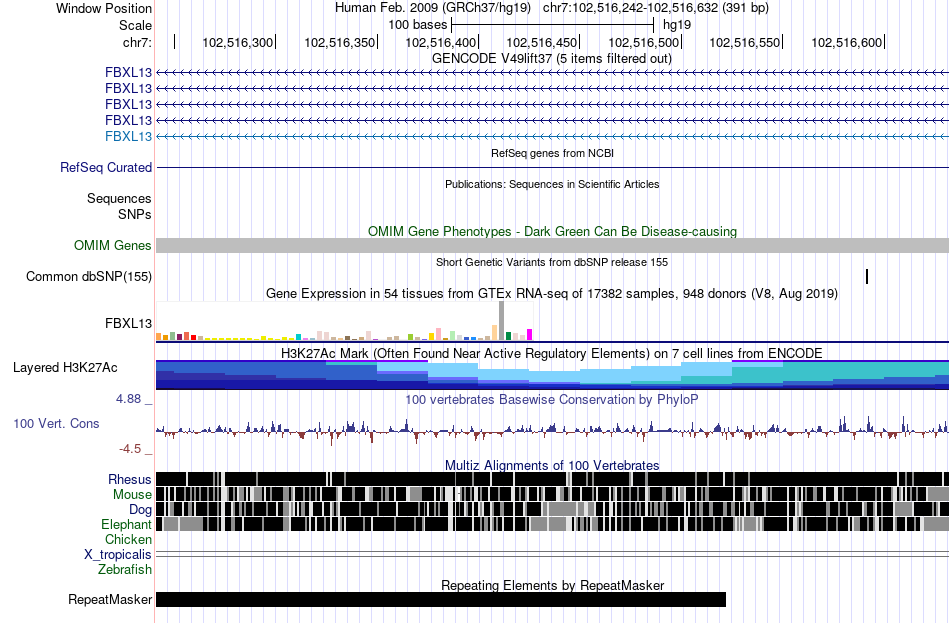This screenshot has width=950, height=623.
Task: Click the Rhesus species label
Action: pos(130,479)
